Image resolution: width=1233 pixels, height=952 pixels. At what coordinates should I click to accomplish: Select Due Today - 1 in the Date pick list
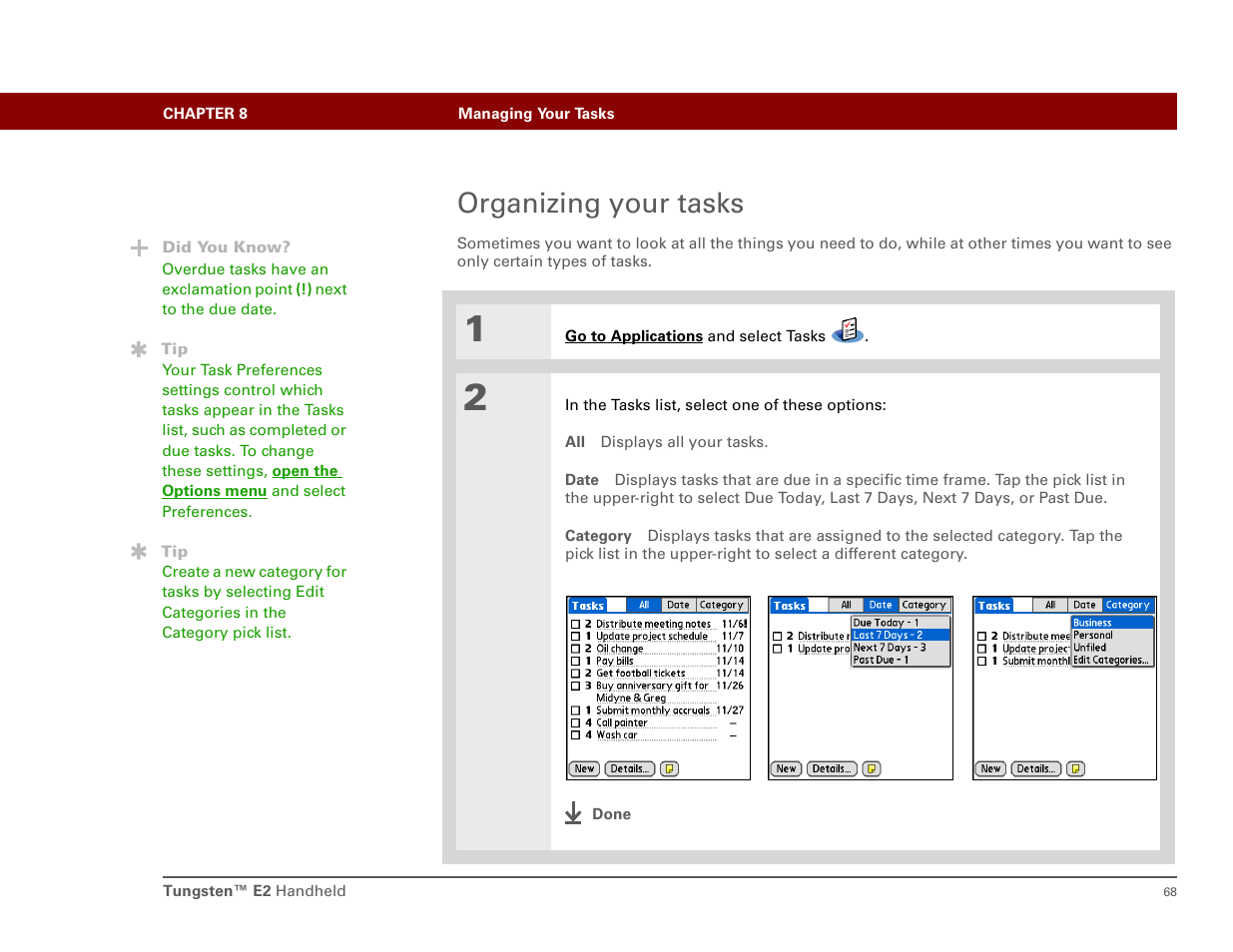[x=901, y=623]
